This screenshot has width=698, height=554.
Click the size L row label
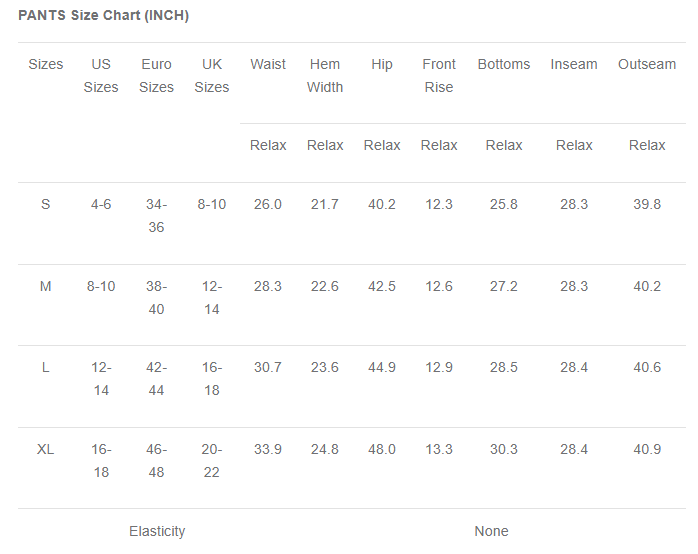click(46, 367)
